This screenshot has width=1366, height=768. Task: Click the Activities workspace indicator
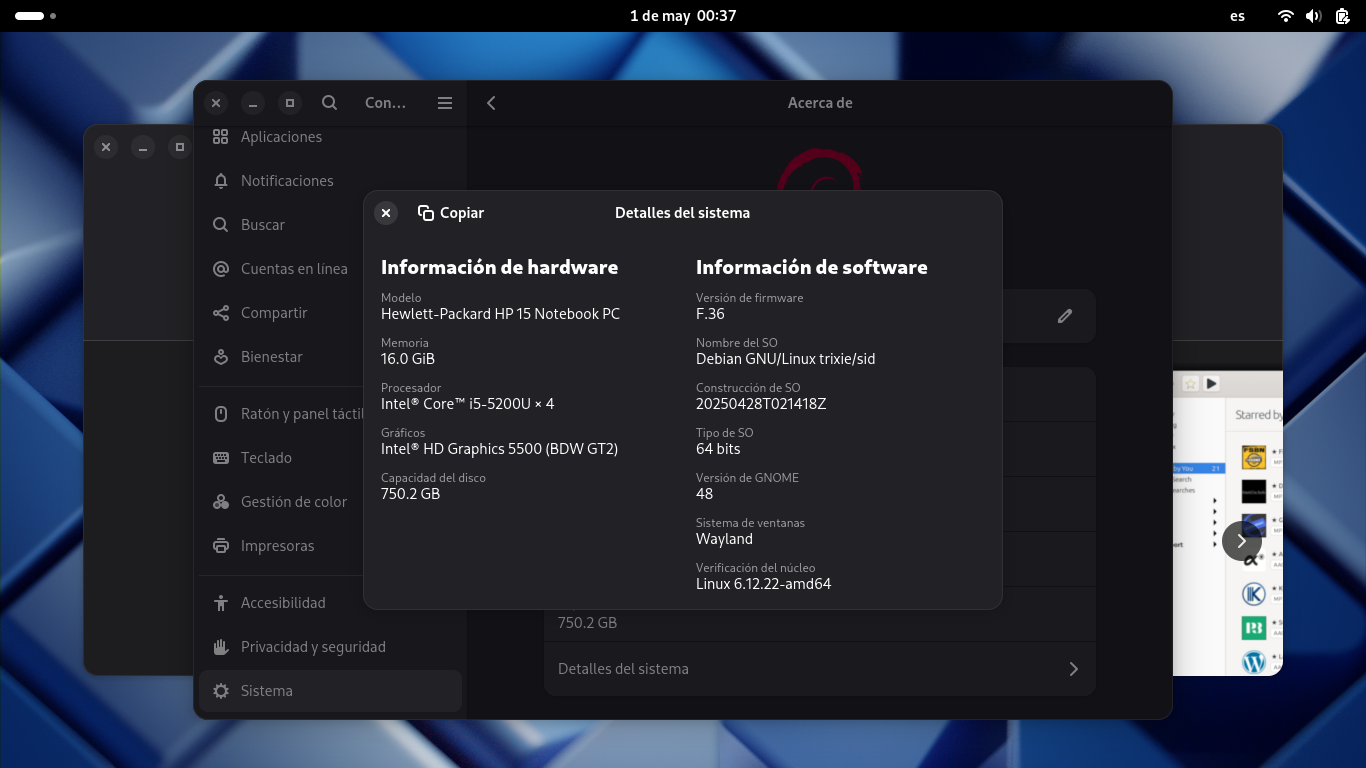(x=35, y=16)
